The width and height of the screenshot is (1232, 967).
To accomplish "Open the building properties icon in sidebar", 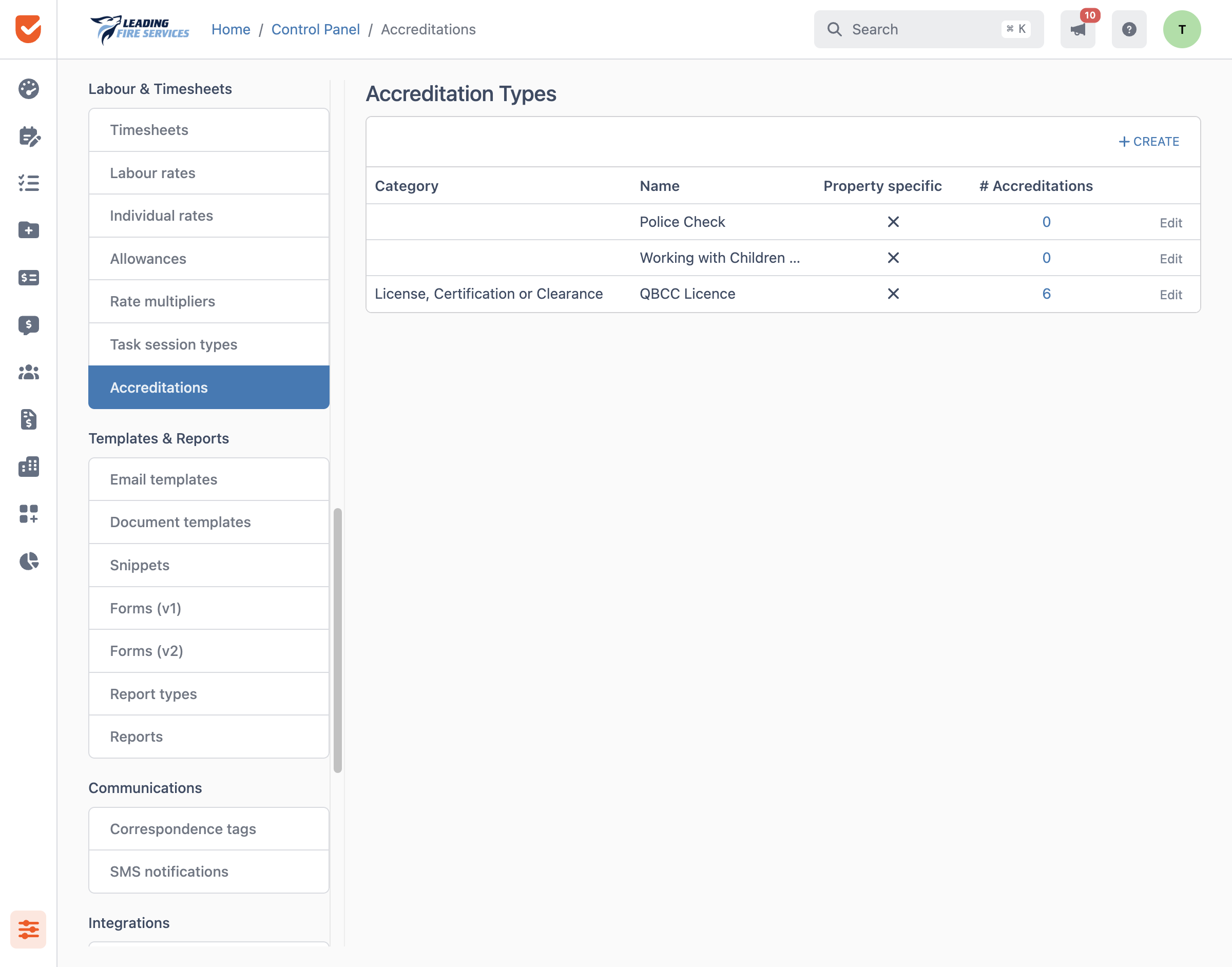I will coord(28,467).
